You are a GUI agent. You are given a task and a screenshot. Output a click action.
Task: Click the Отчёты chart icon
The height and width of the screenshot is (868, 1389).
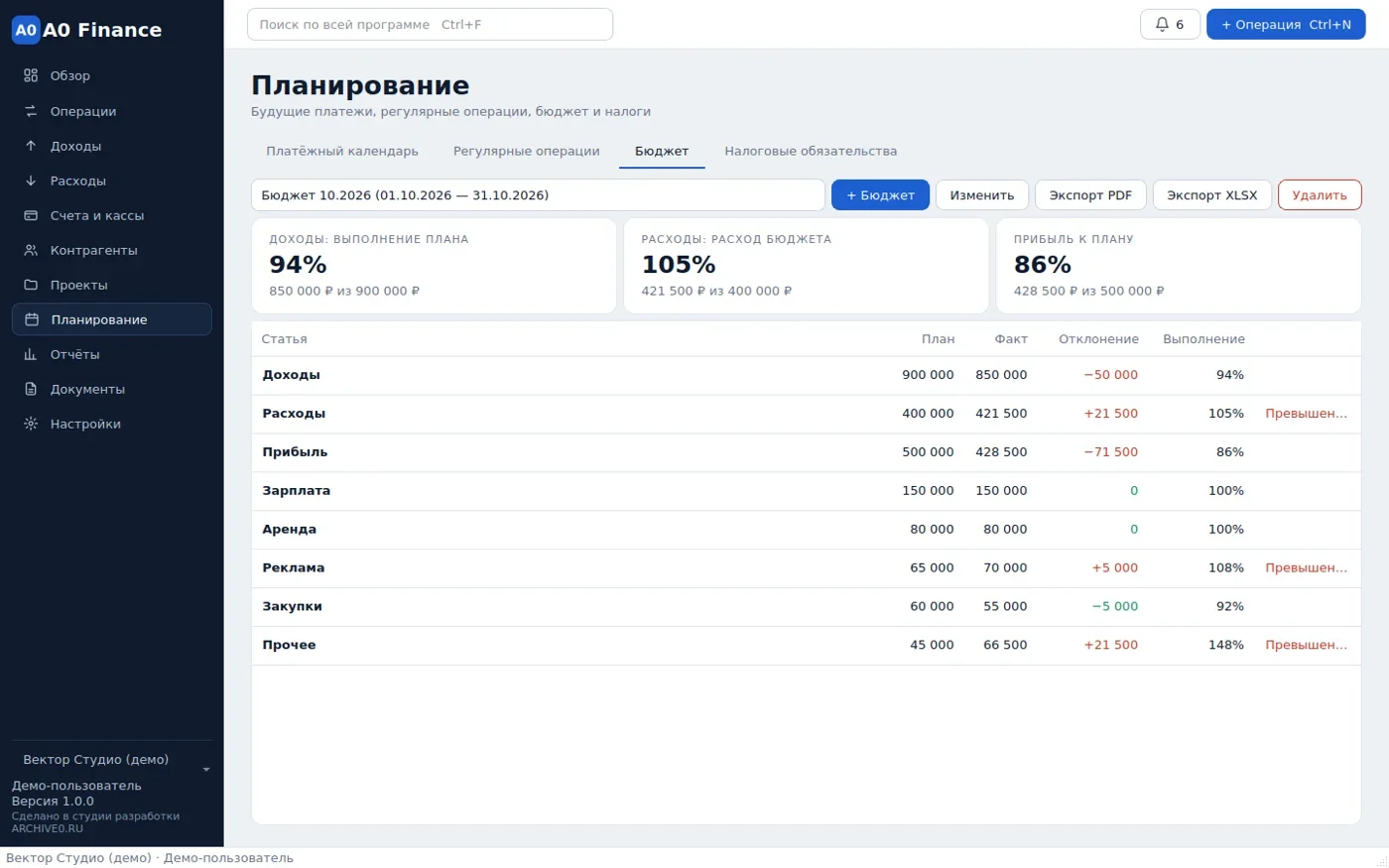point(31,354)
